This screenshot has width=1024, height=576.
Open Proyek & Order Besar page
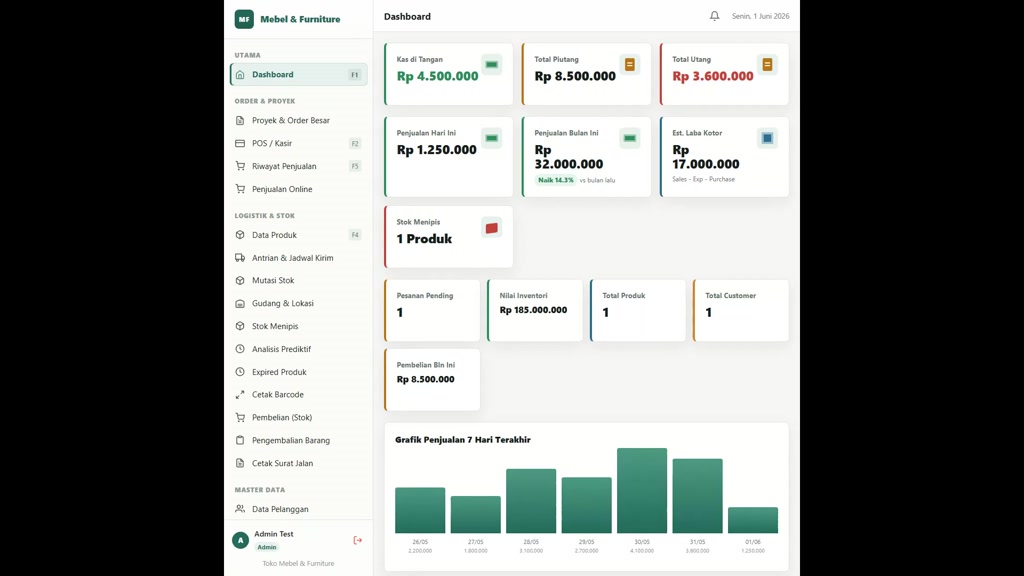(298, 120)
